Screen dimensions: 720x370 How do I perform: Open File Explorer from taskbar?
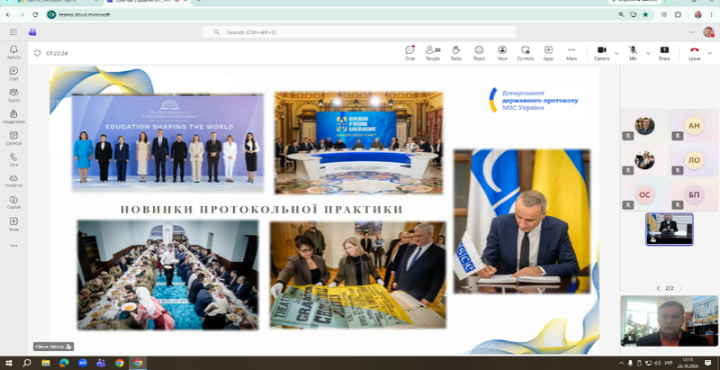coord(45,363)
